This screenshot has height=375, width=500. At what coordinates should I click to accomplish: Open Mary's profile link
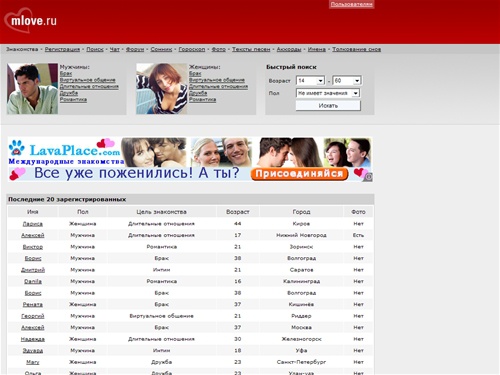(33, 362)
